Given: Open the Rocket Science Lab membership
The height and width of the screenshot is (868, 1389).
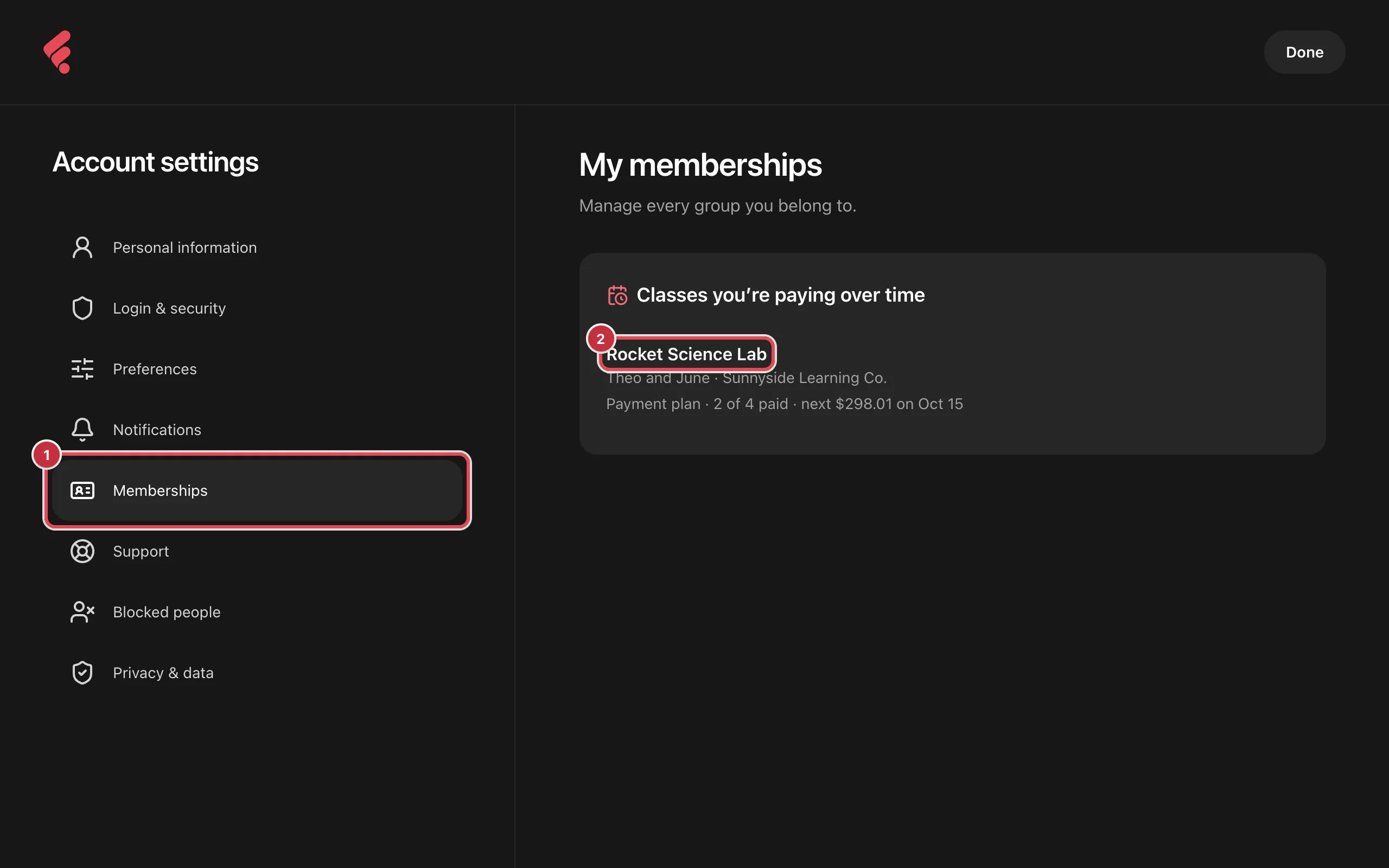Looking at the screenshot, I should tap(686, 354).
